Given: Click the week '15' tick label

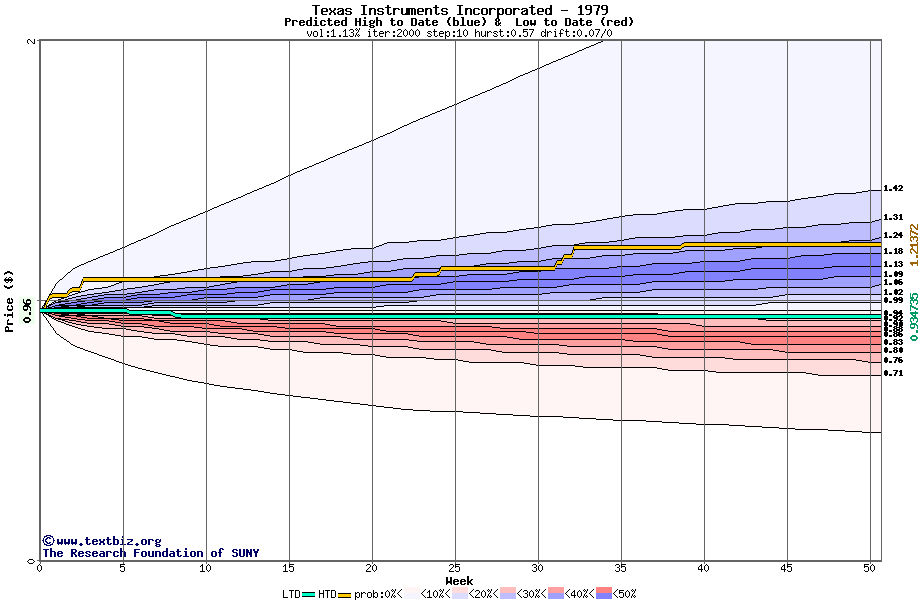Looking at the screenshot, I should (x=288, y=568).
